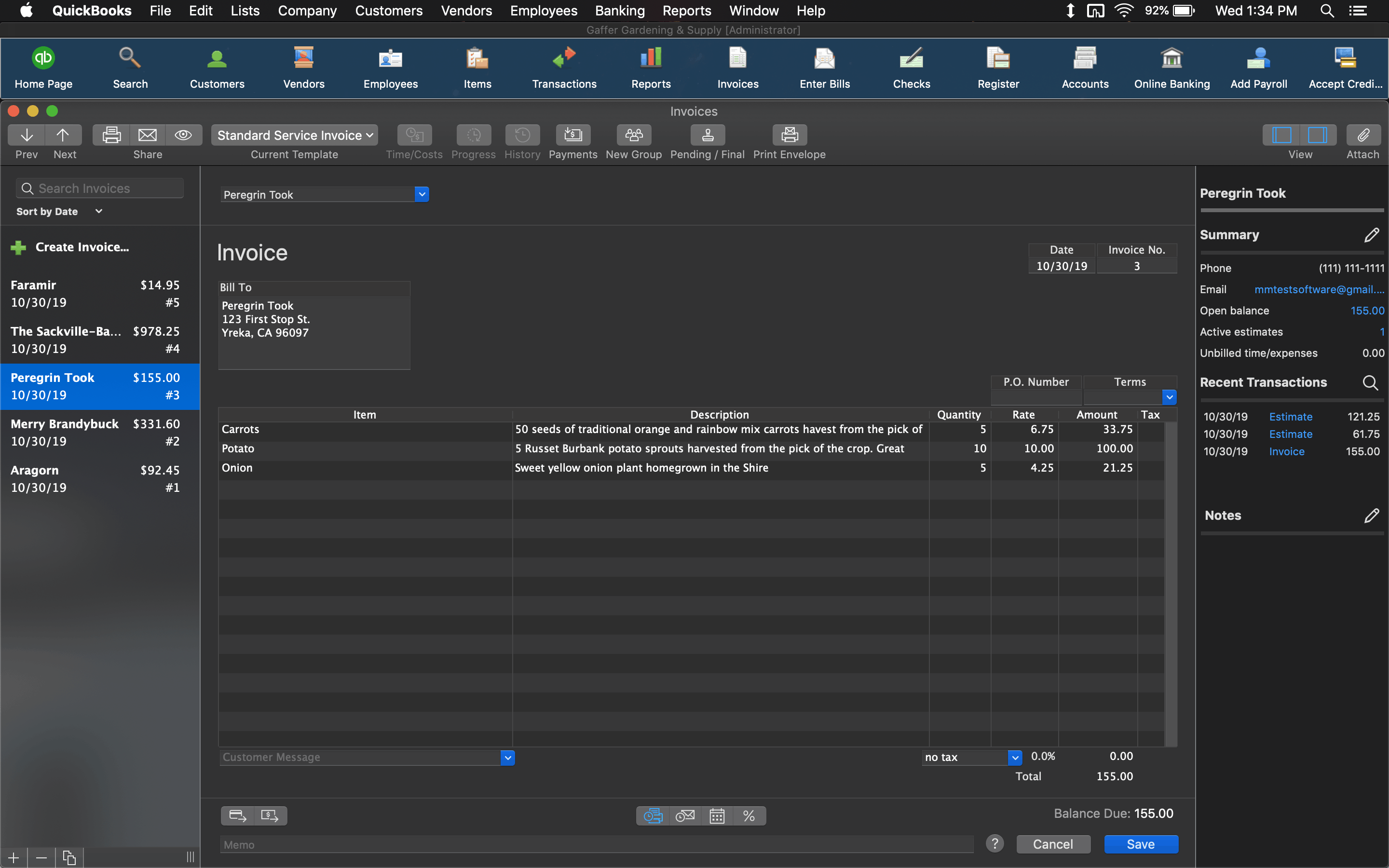1389x868 pixels.
Task: Click the question mark help button
Action: [994, 843]
